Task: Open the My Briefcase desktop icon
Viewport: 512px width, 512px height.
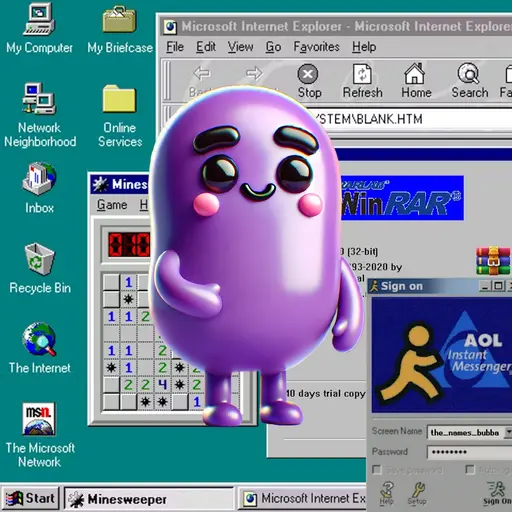Action: 120,29
